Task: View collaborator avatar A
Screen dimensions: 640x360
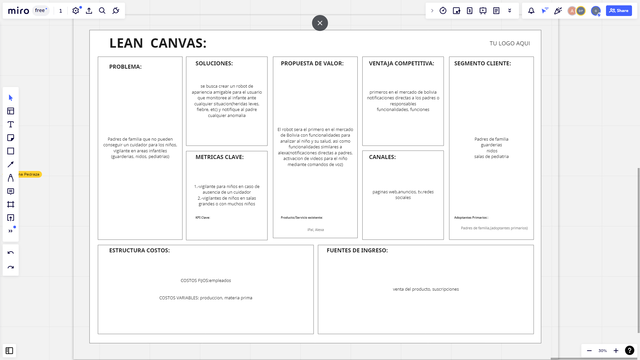Action: click(x=571, y=11)
